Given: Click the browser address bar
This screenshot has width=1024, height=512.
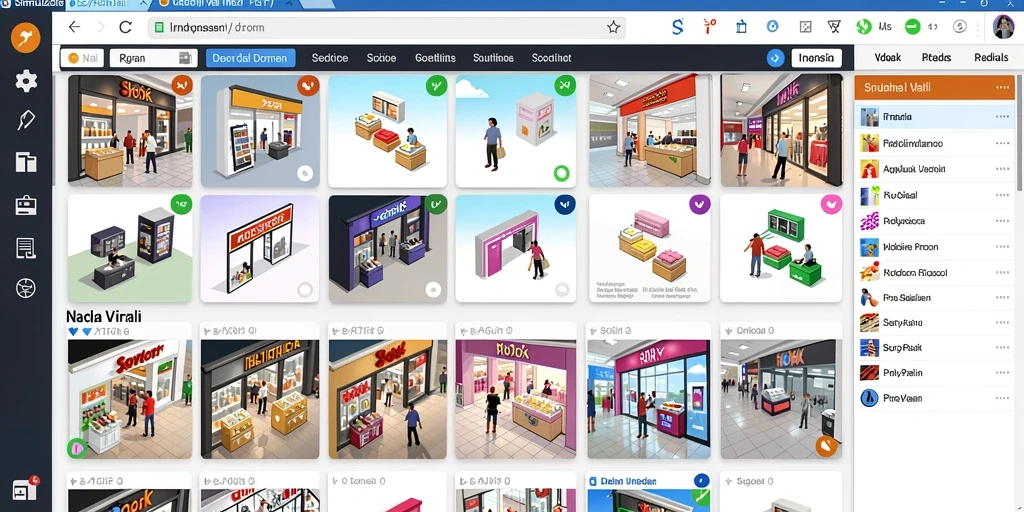Looking at the screenshot, I should 387,27.
